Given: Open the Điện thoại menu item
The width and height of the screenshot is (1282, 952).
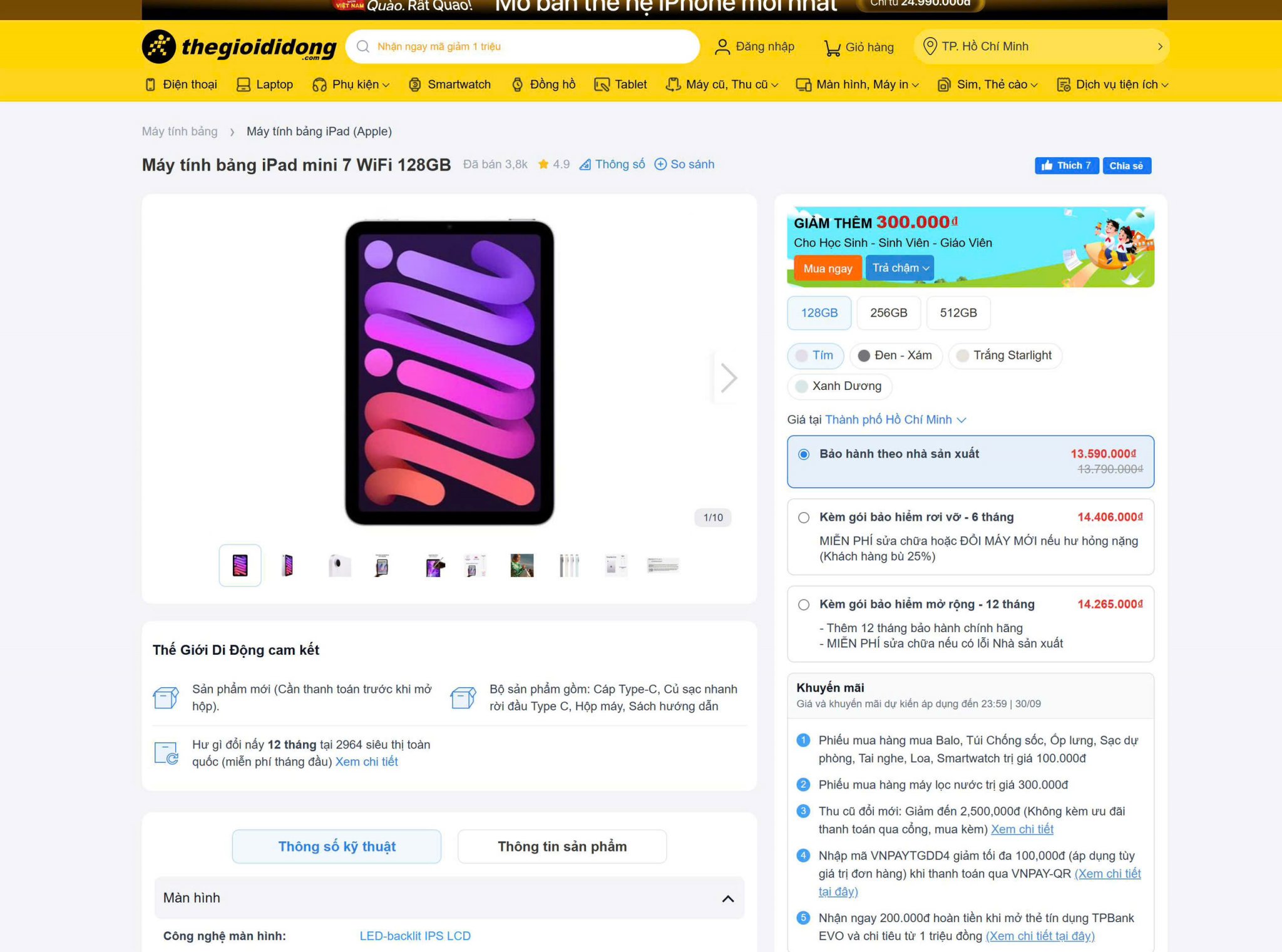Looking at the screenshot, I should (x=181, y=84).
